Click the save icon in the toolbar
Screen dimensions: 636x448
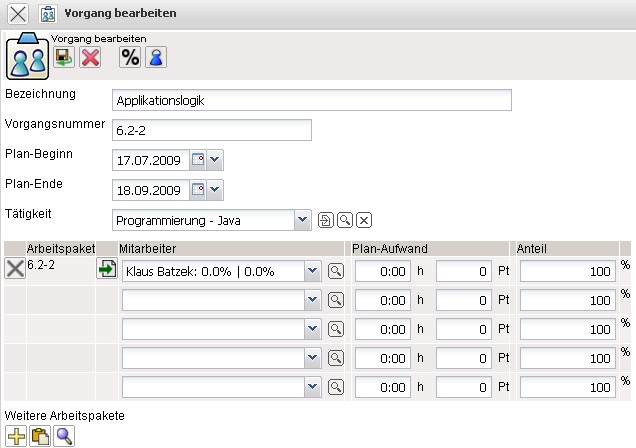click(64, 57)
